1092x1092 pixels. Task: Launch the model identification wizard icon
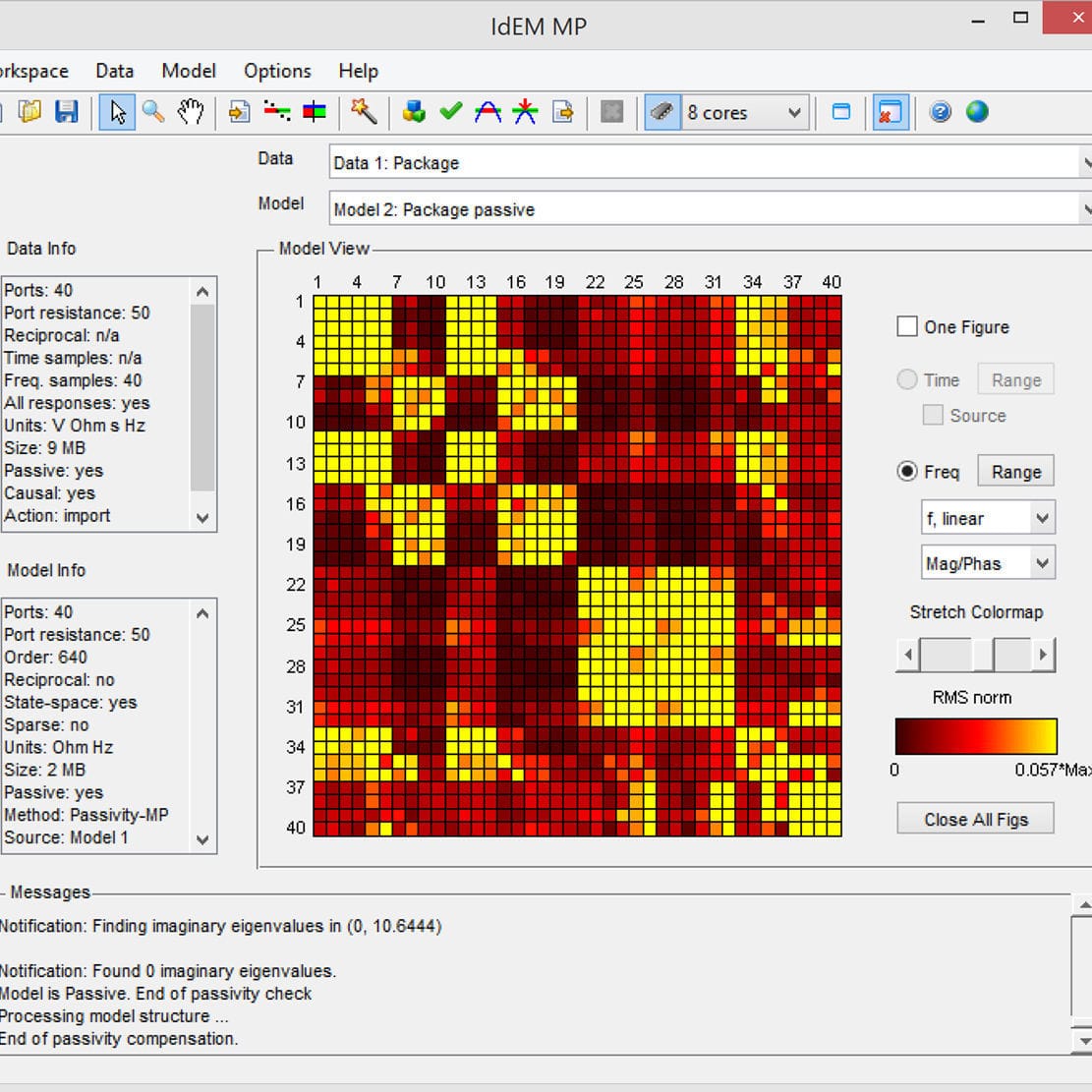[x=363, y=111]
